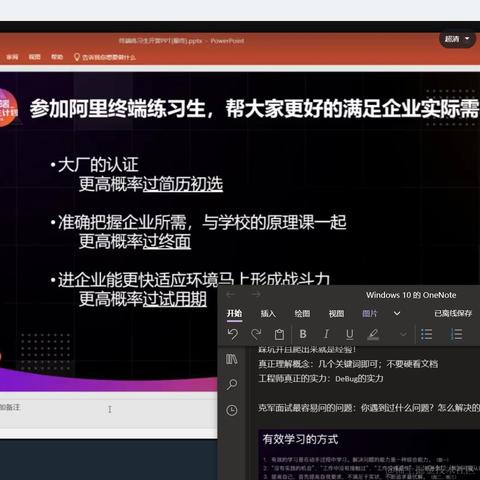Undo last action in OneNote
This screenshot has height=480, width=480.
pos(232,334)
